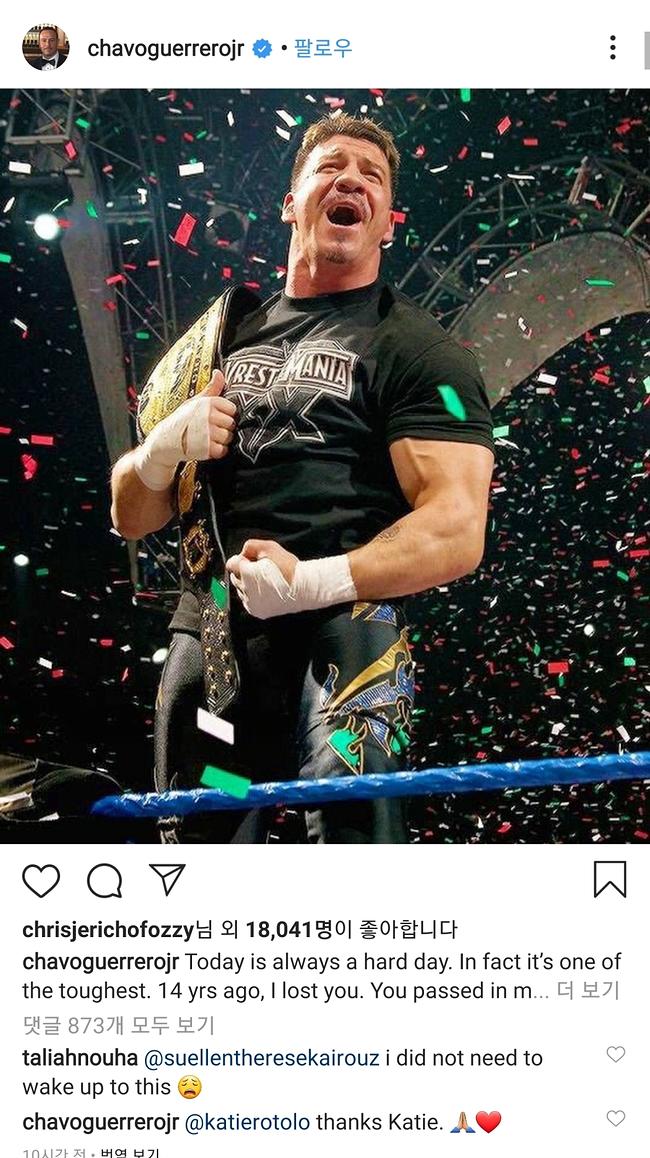This screenshot has width=650, height=1158.
Task: Open chavoguerrerojr's profile picture
Action: pyautogui.click(x=46, y=47)
